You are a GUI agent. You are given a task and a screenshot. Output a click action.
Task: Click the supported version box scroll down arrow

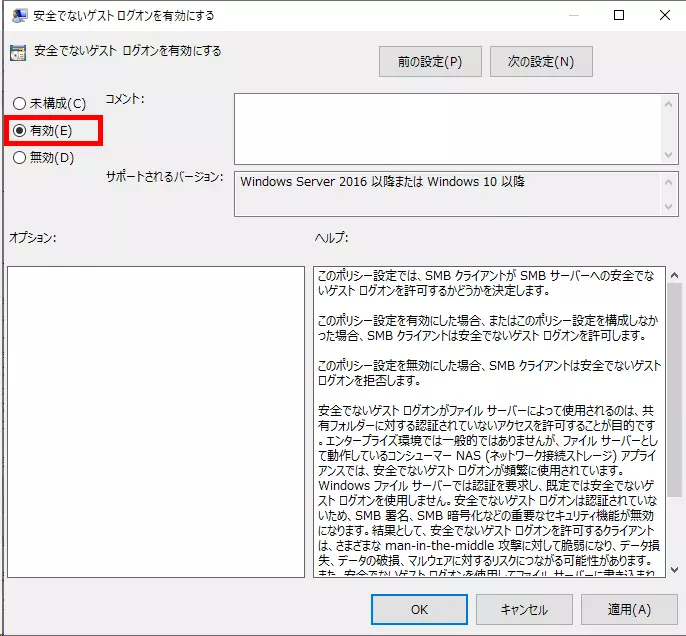click(x=668, y=206)
